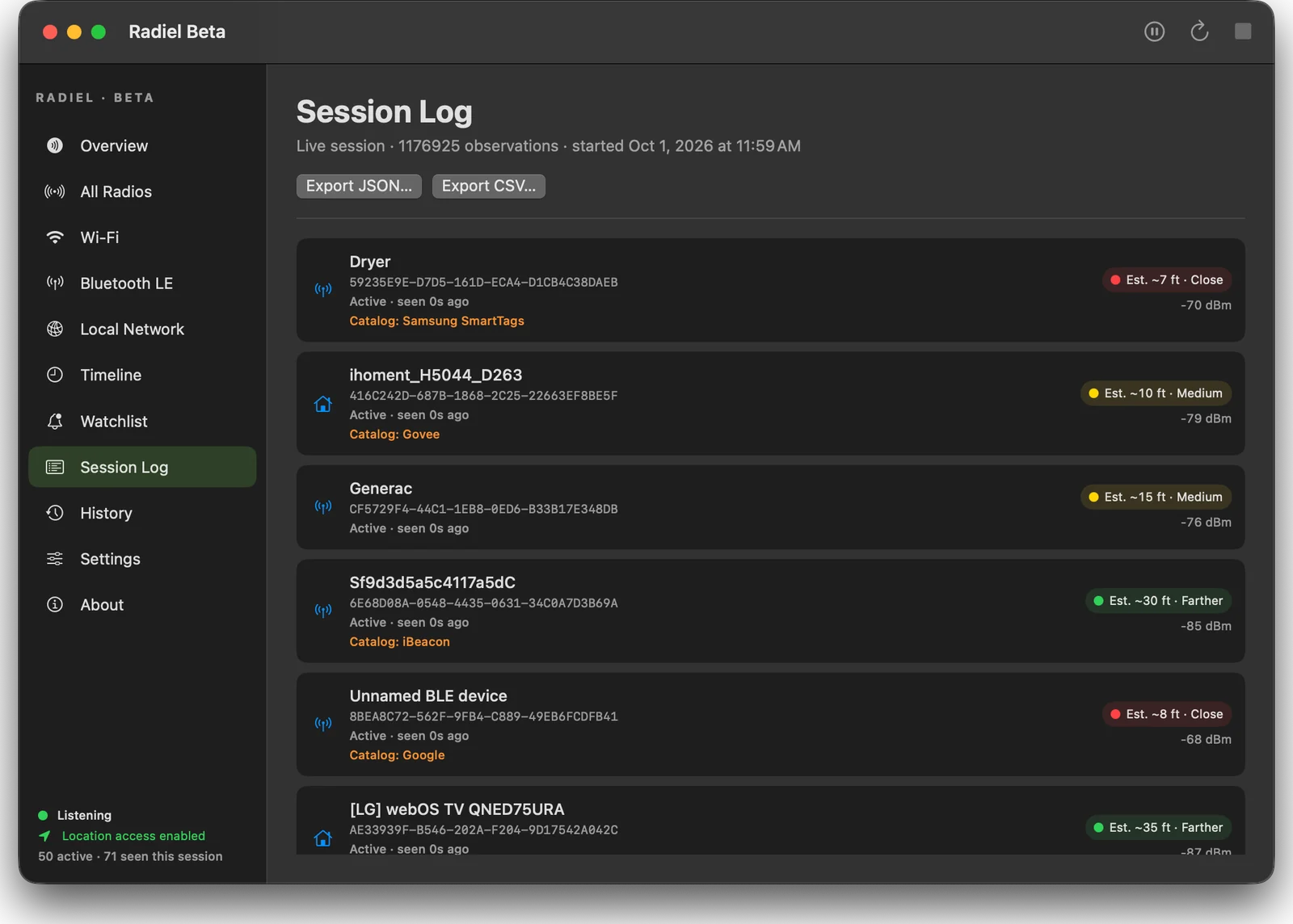Click the About info icon
This screenshot has width=1293, height=924.
[x=55, y=605]
